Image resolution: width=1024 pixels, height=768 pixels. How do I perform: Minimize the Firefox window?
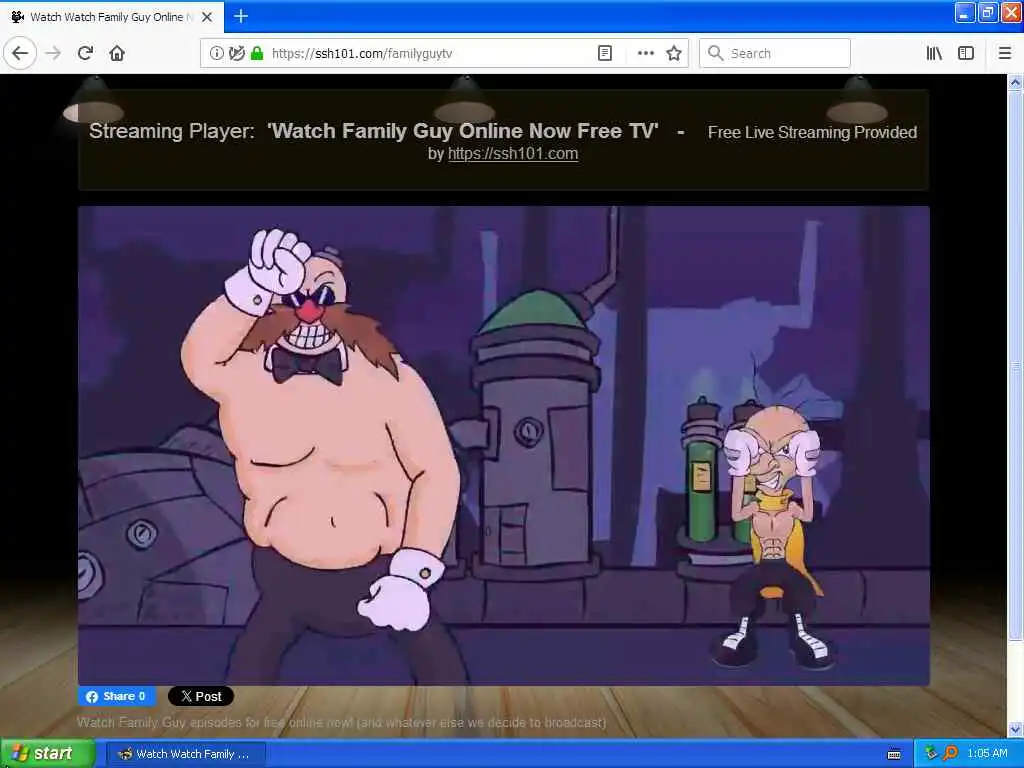(965, 12)
